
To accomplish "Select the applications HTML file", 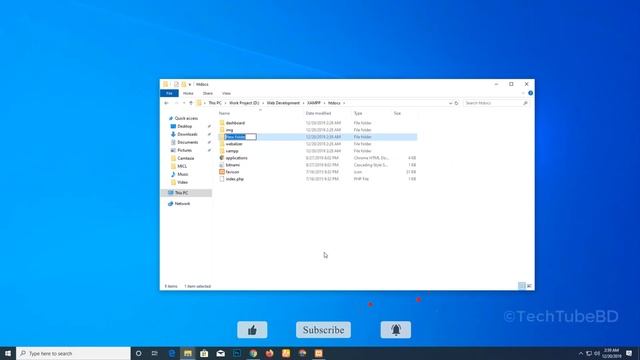I will (236, 158).
